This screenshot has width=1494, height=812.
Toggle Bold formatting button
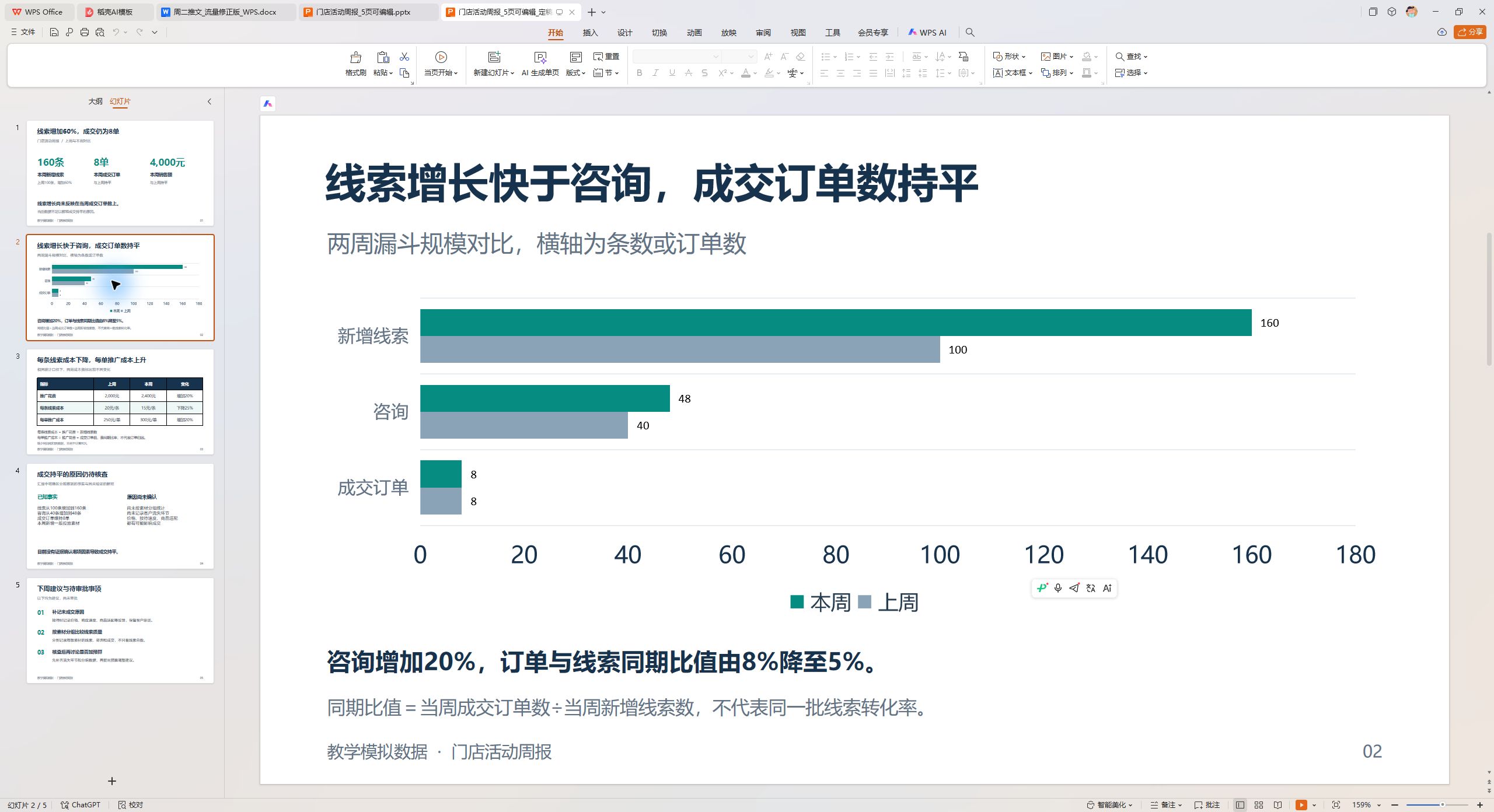coord(640,73)
